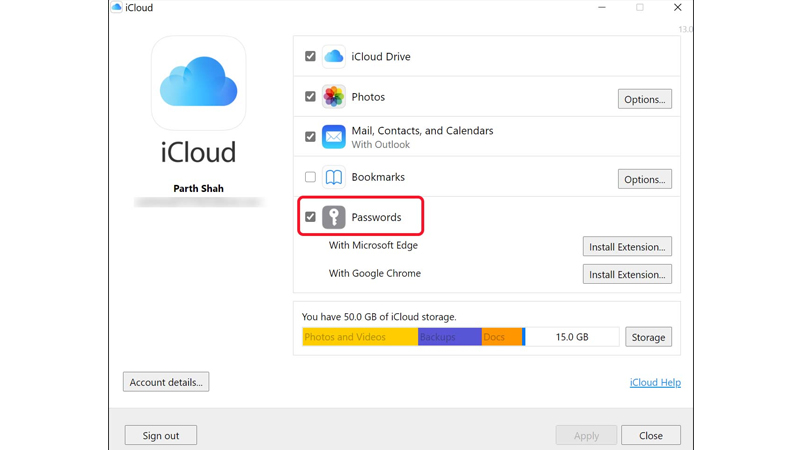Viewport: 800px width, 450px height.
Task: Uncheck the Photos checkbox
Action: (310, 96)
